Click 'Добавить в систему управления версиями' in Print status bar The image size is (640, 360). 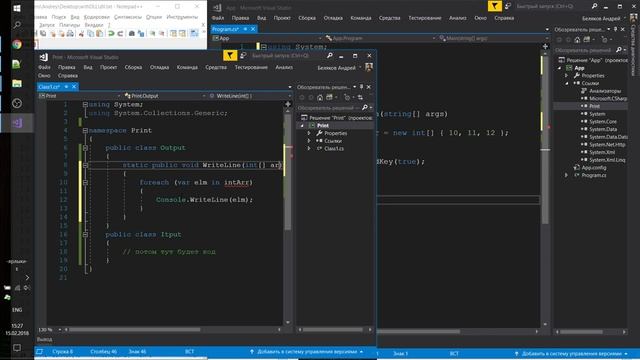[306, 351]
